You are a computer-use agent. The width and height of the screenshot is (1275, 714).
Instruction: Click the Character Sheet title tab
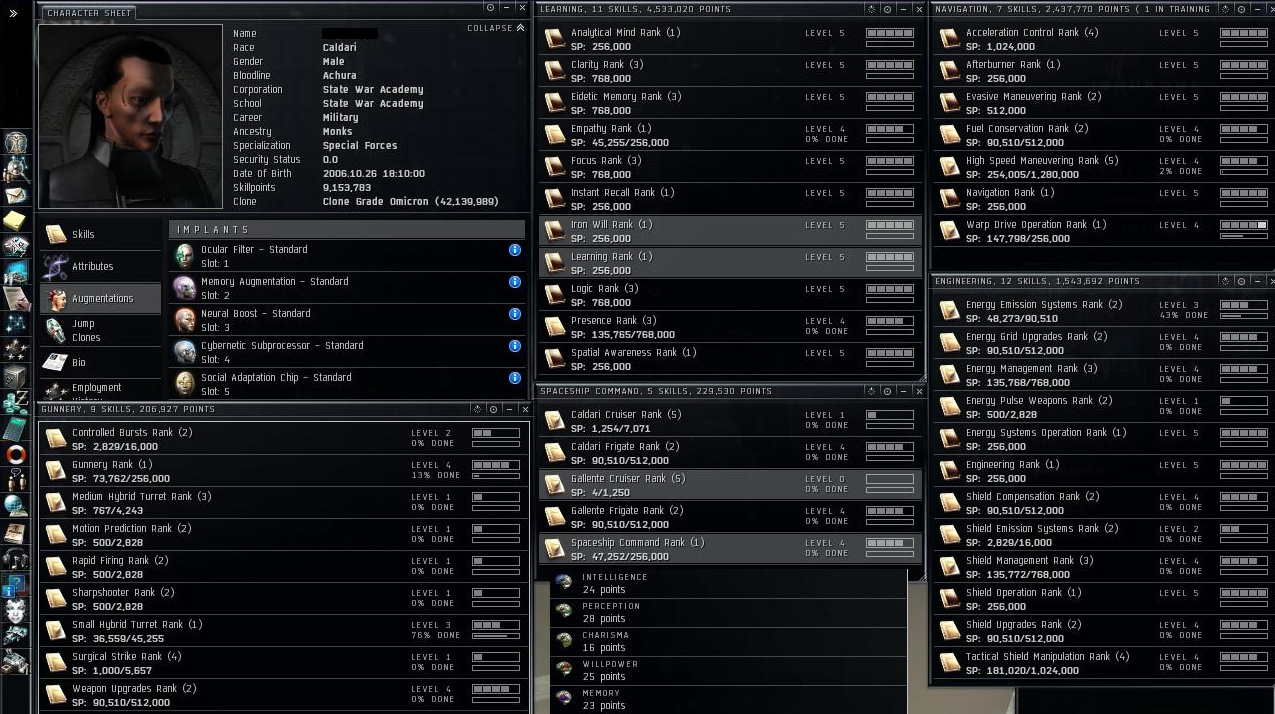[89, 13]
